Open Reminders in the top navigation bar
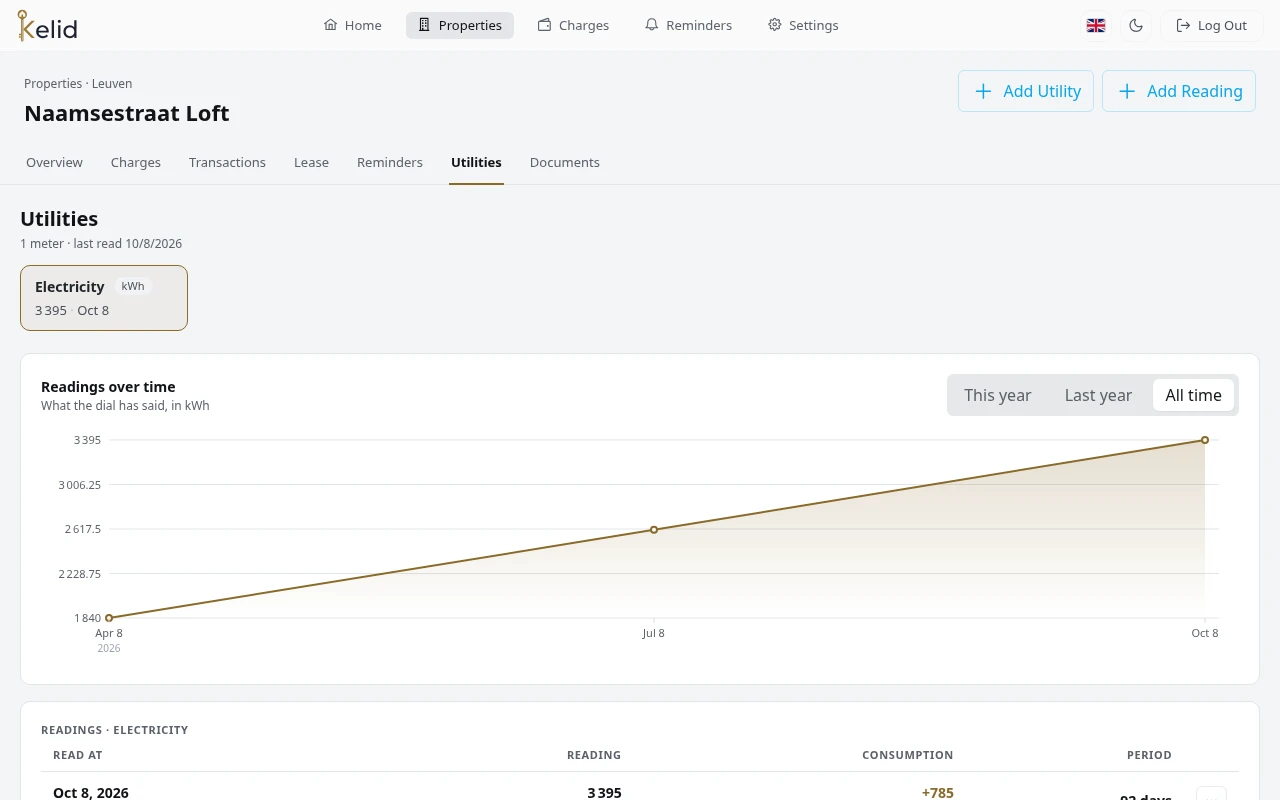The height and width of the screenshot is (800, 1280). point(688,25)
